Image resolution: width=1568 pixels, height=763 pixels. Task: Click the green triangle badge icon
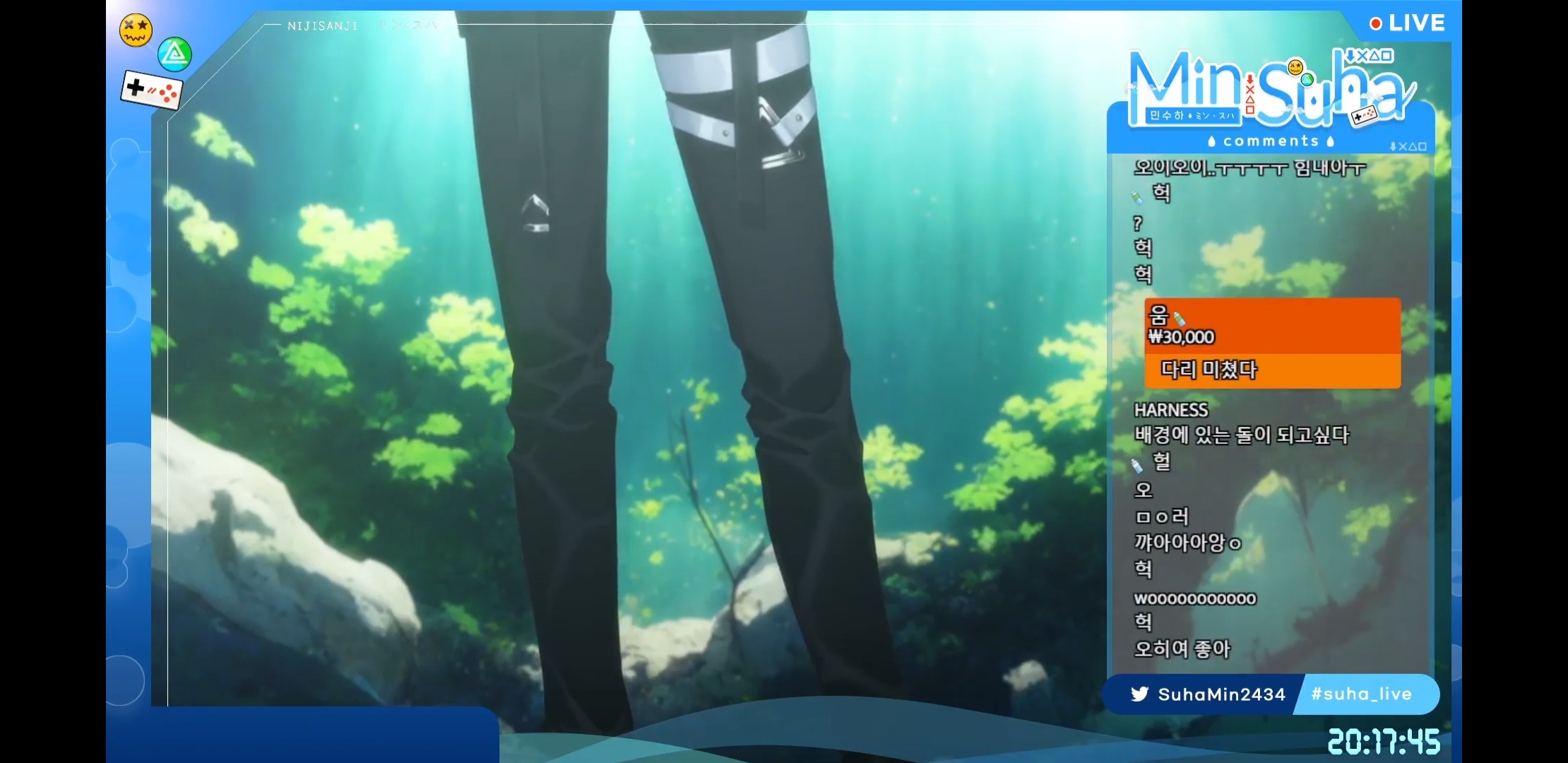coord(174,54)
